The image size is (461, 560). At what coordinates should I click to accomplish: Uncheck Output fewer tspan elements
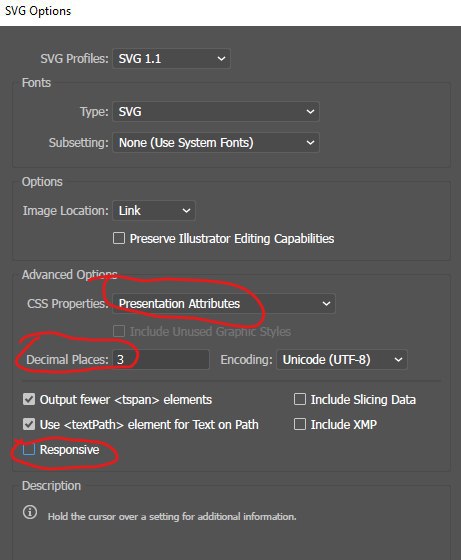pos(29,399)
